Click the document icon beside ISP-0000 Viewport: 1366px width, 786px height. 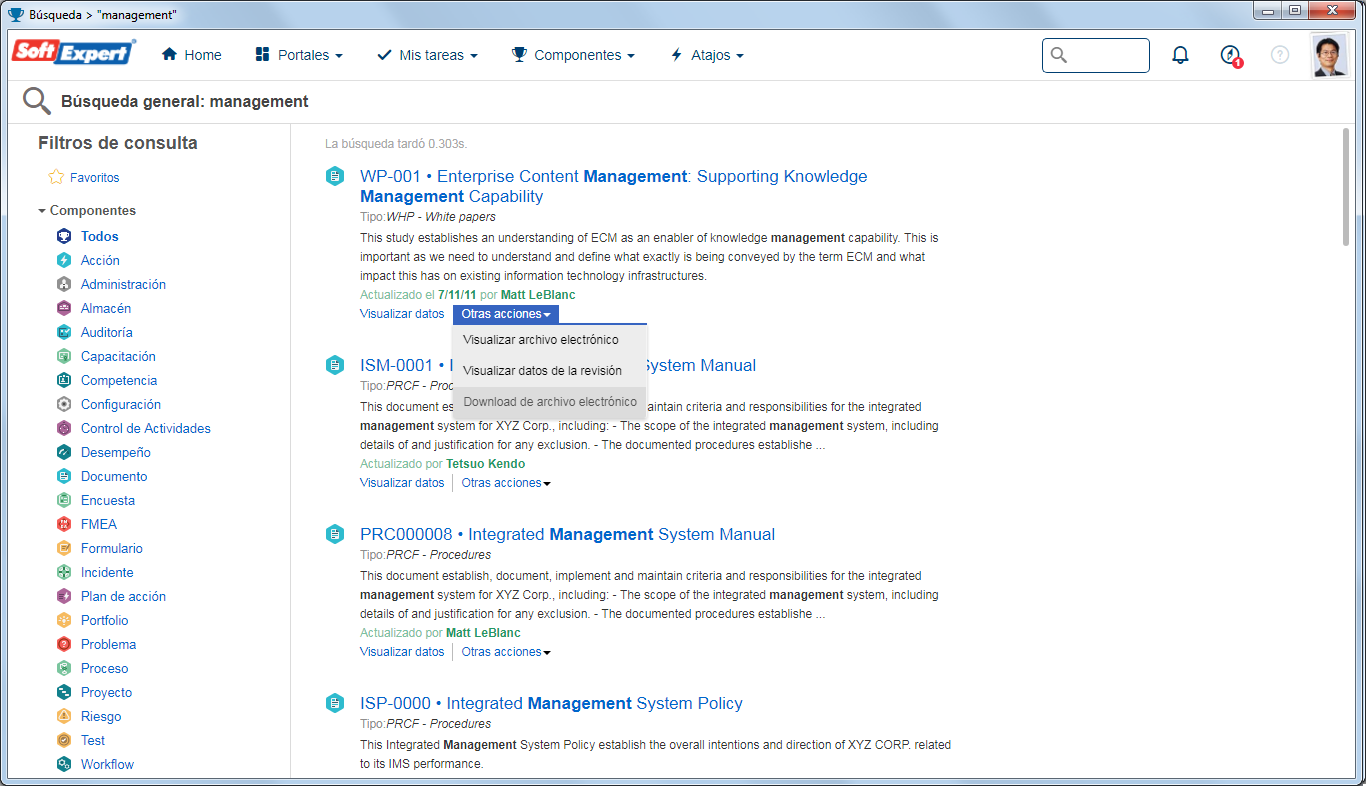(335, 703)
